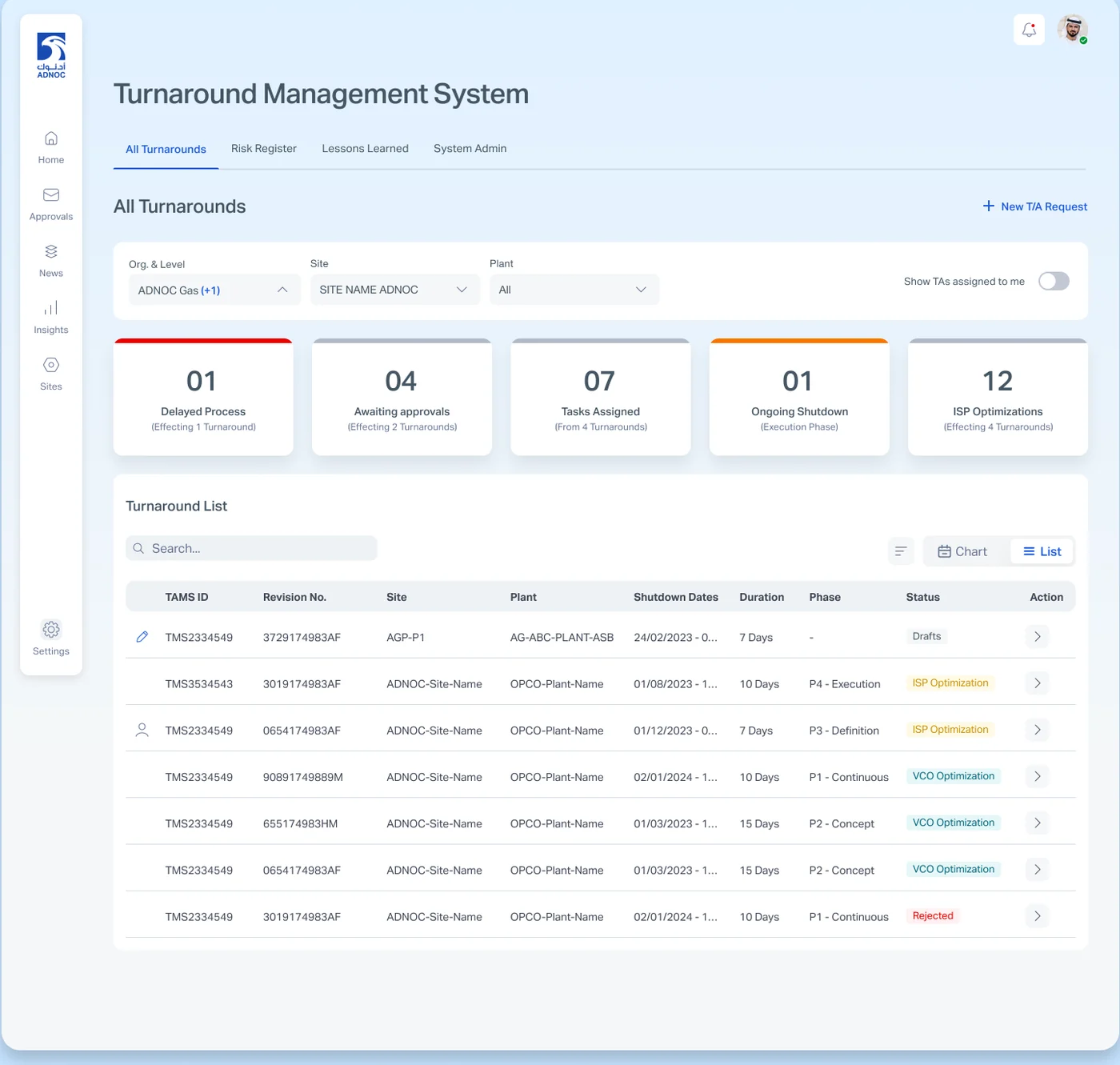Click the Drafts status badge
The height and width of the screenshot is (1065, 1120).
[x=926, y=637]
